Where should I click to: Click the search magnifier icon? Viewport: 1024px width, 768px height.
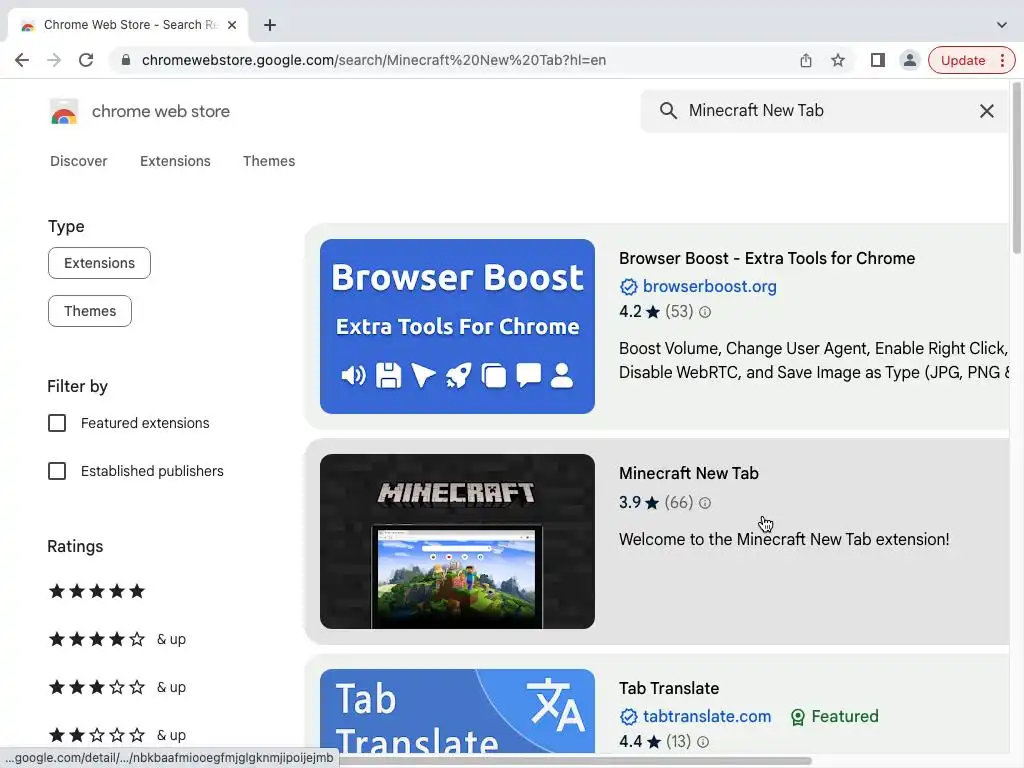(668, 110)
